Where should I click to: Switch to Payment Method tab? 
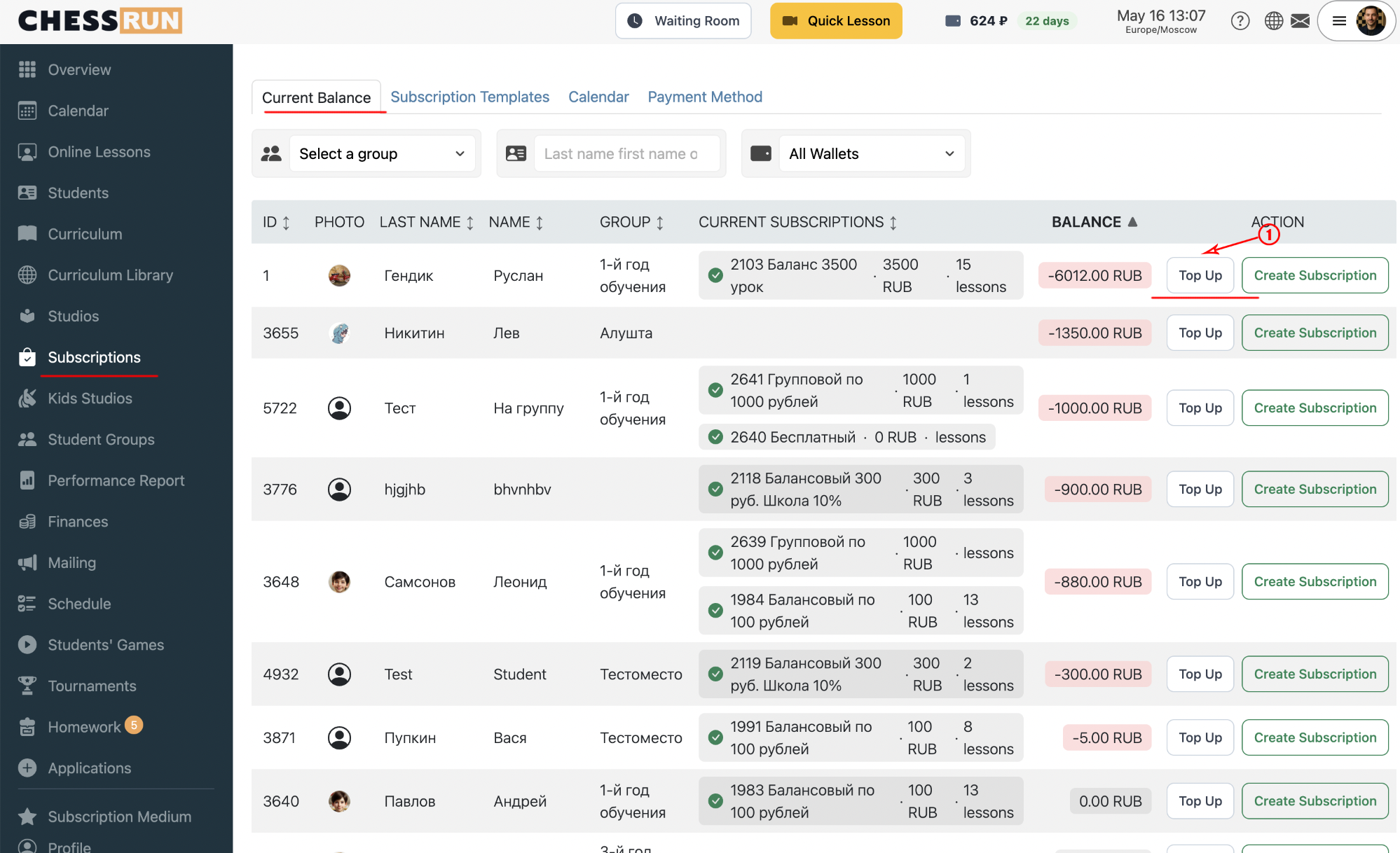click(x=705, y=97)
